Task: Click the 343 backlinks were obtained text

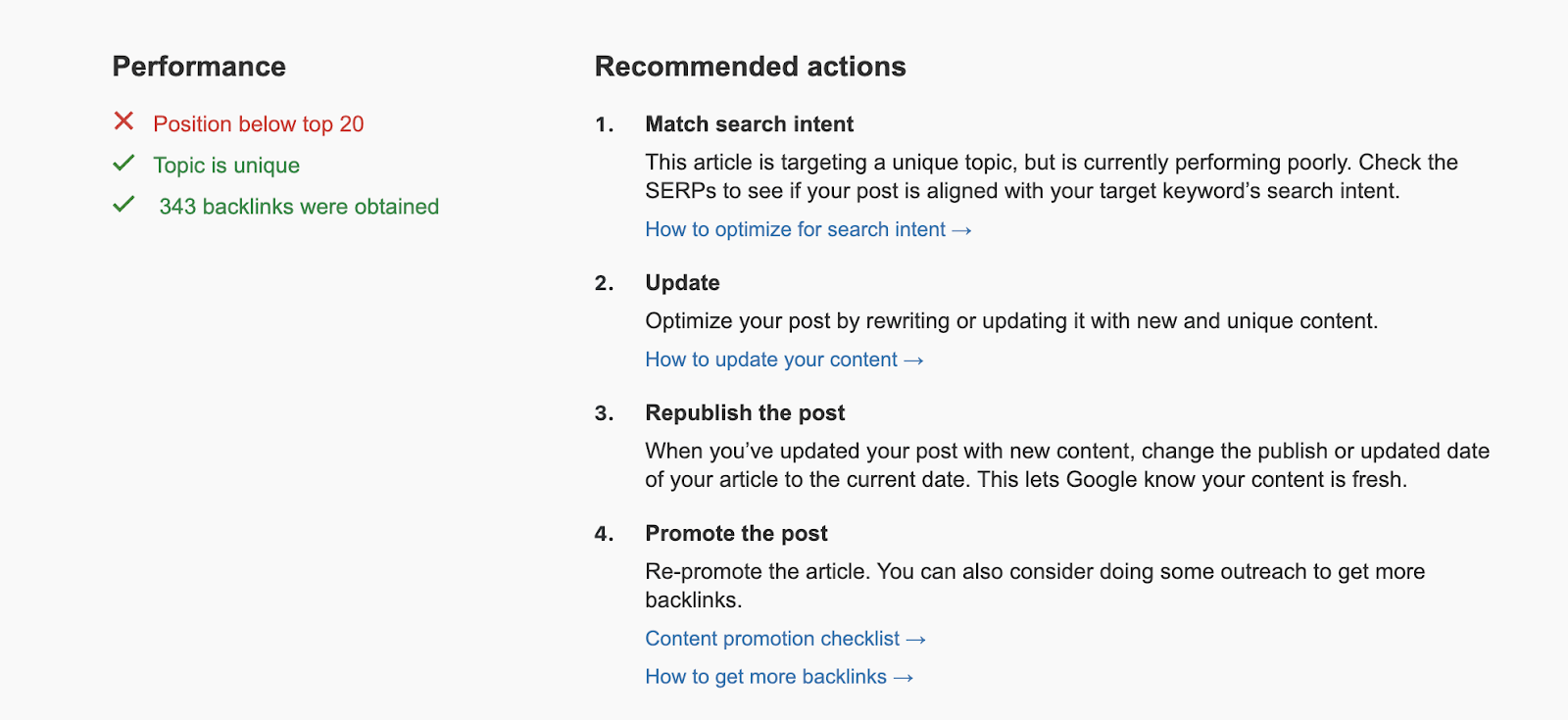Action: [299, 207]
